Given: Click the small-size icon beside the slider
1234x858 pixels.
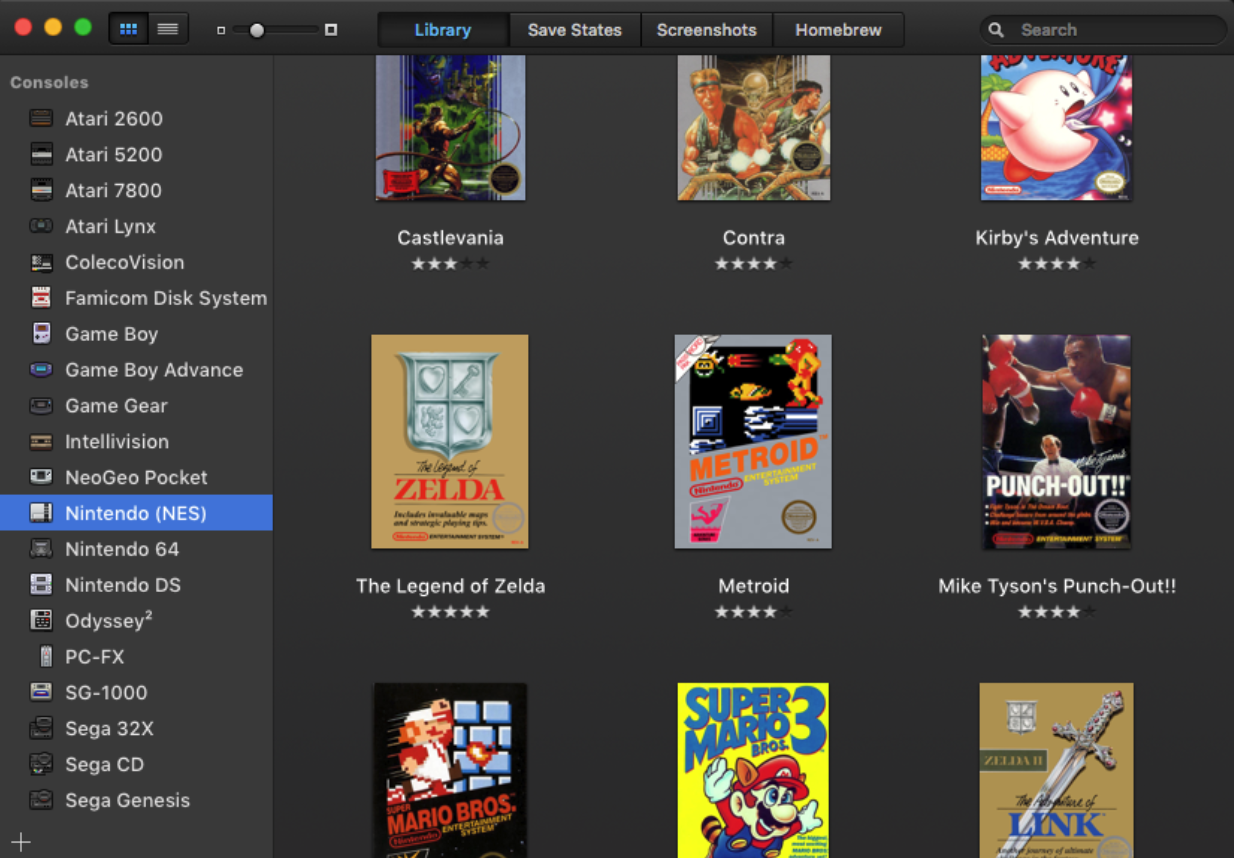Looking at the screenshot, I should [x=221, y=30].
